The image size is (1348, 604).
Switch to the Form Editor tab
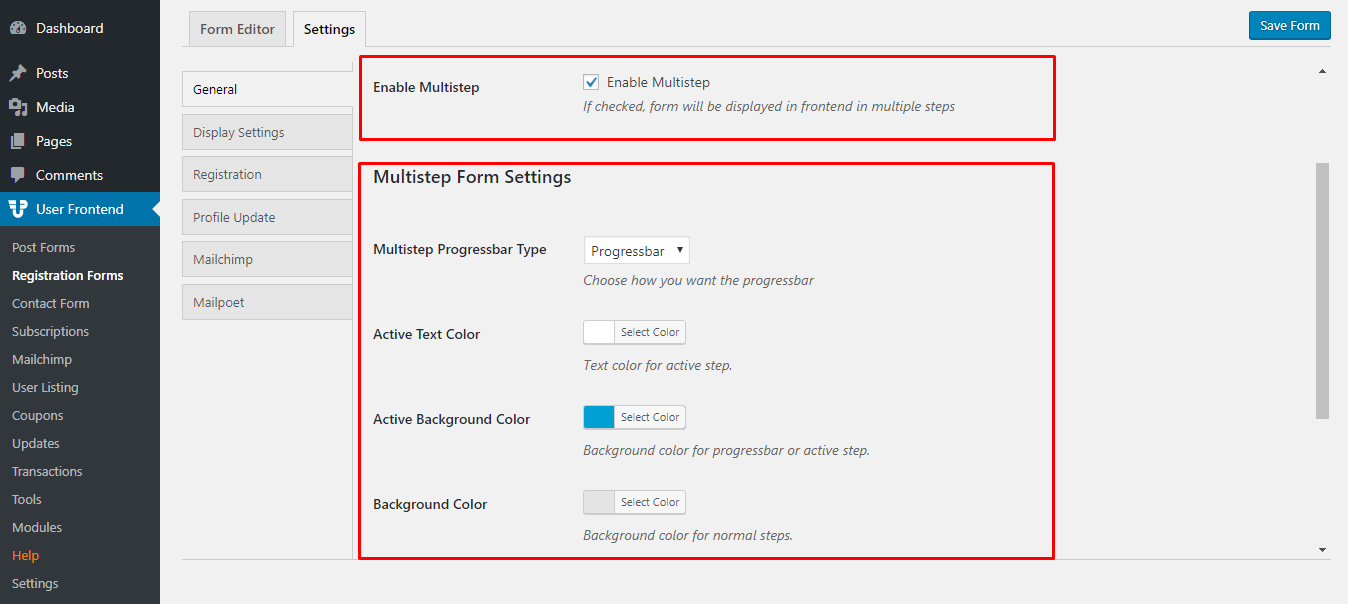tap(237, 29)
